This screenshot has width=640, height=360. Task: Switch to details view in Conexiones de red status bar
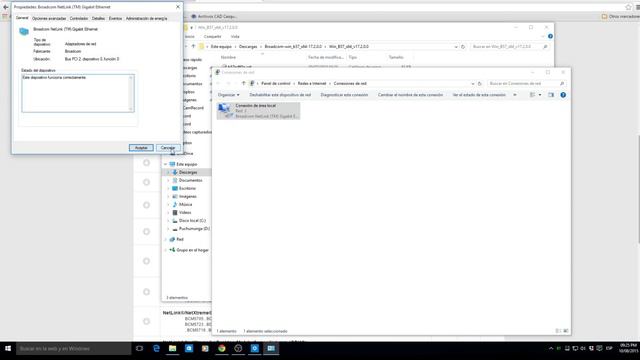pos(558,331)
